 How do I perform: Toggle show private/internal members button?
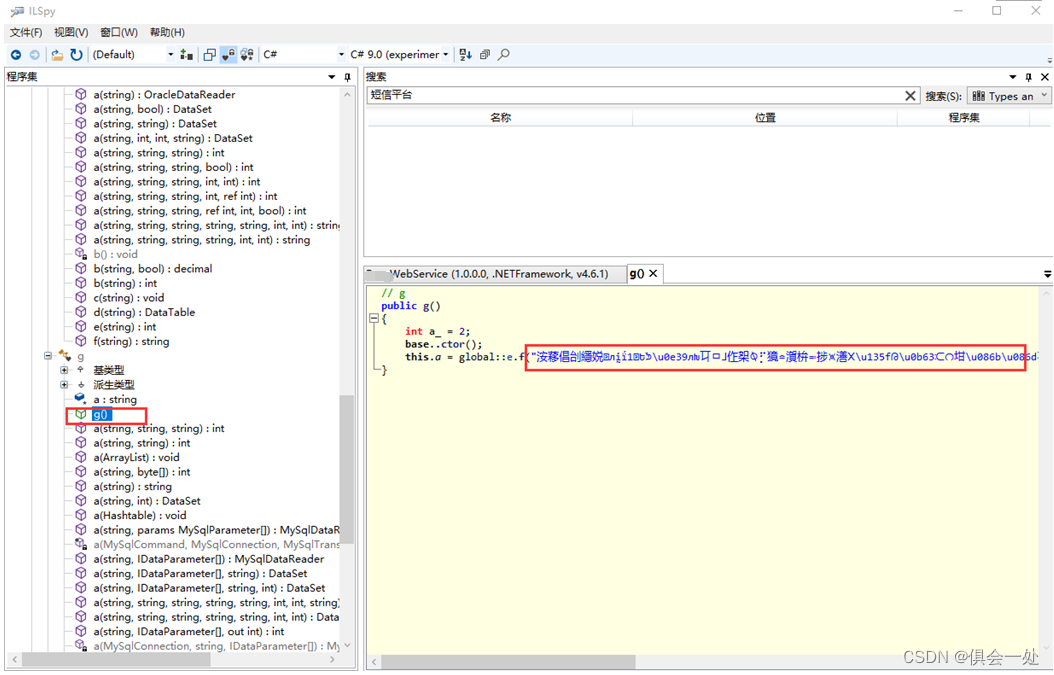tap(228, 55)
